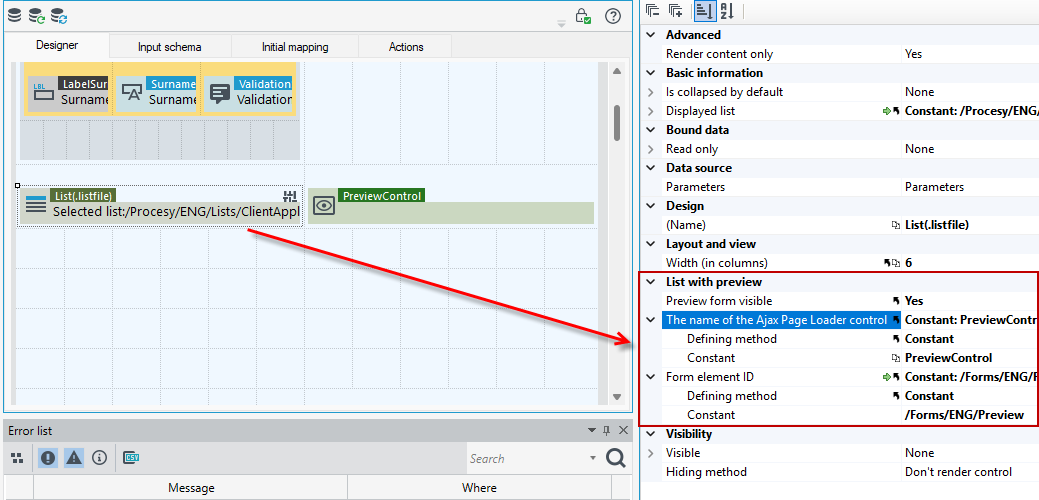Click the (Name) value List(.listfile)
The width and height of the screenshot is (1039, 500).
(x=937, y=225)
